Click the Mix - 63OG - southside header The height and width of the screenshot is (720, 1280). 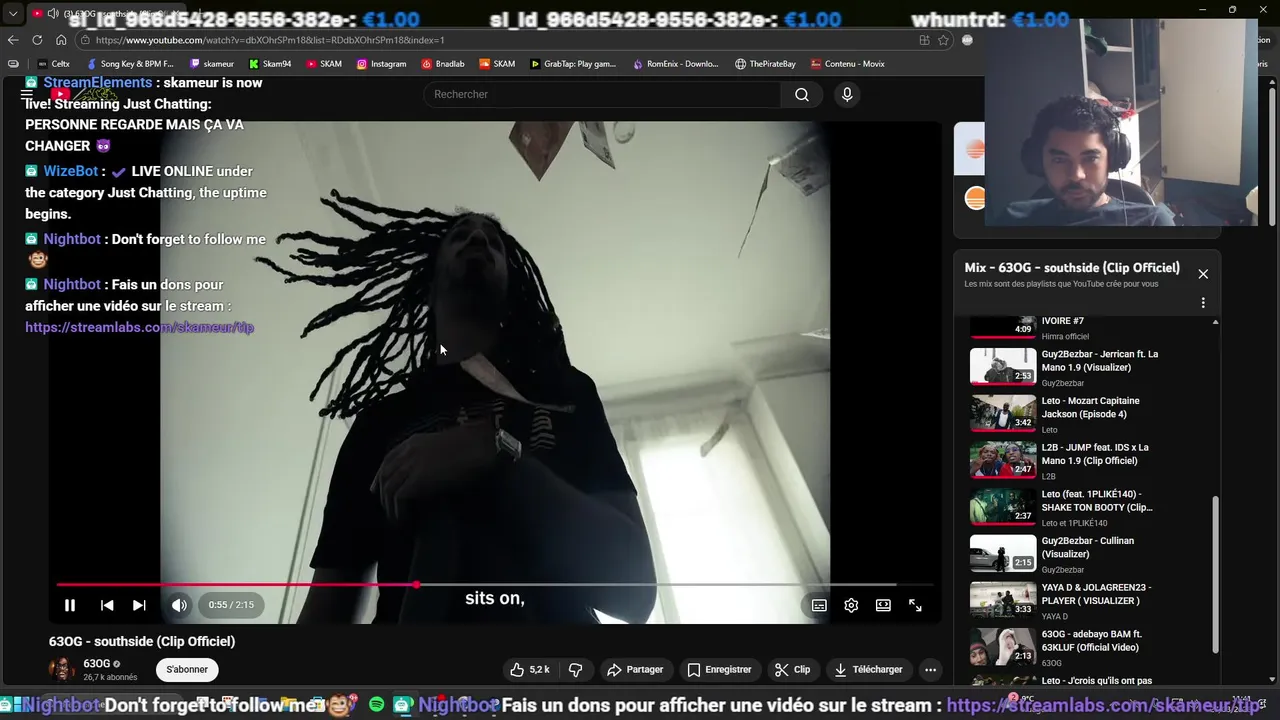point(1072,268)
